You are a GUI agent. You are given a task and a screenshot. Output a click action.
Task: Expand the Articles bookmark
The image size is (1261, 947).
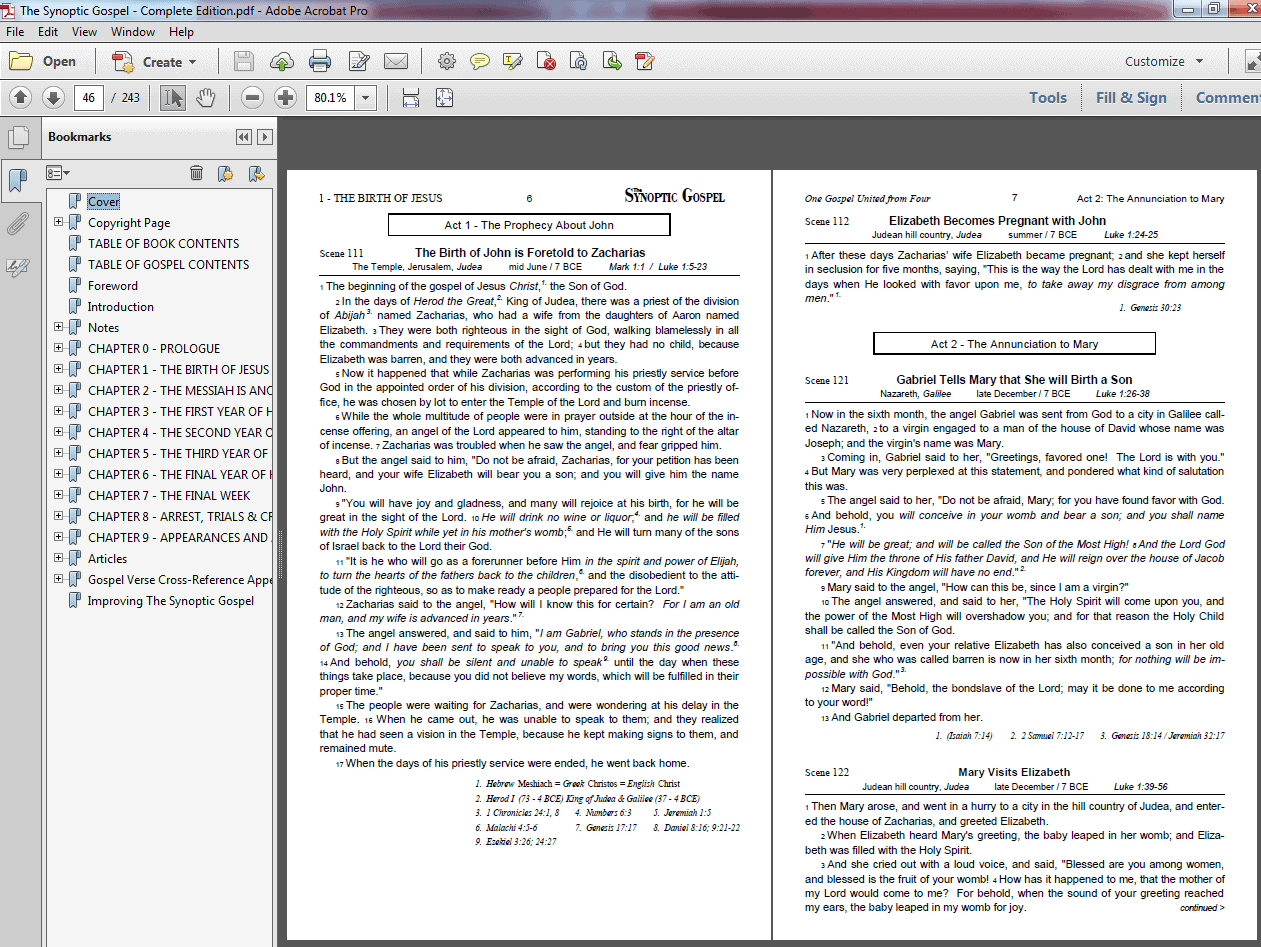pos(59,559)
